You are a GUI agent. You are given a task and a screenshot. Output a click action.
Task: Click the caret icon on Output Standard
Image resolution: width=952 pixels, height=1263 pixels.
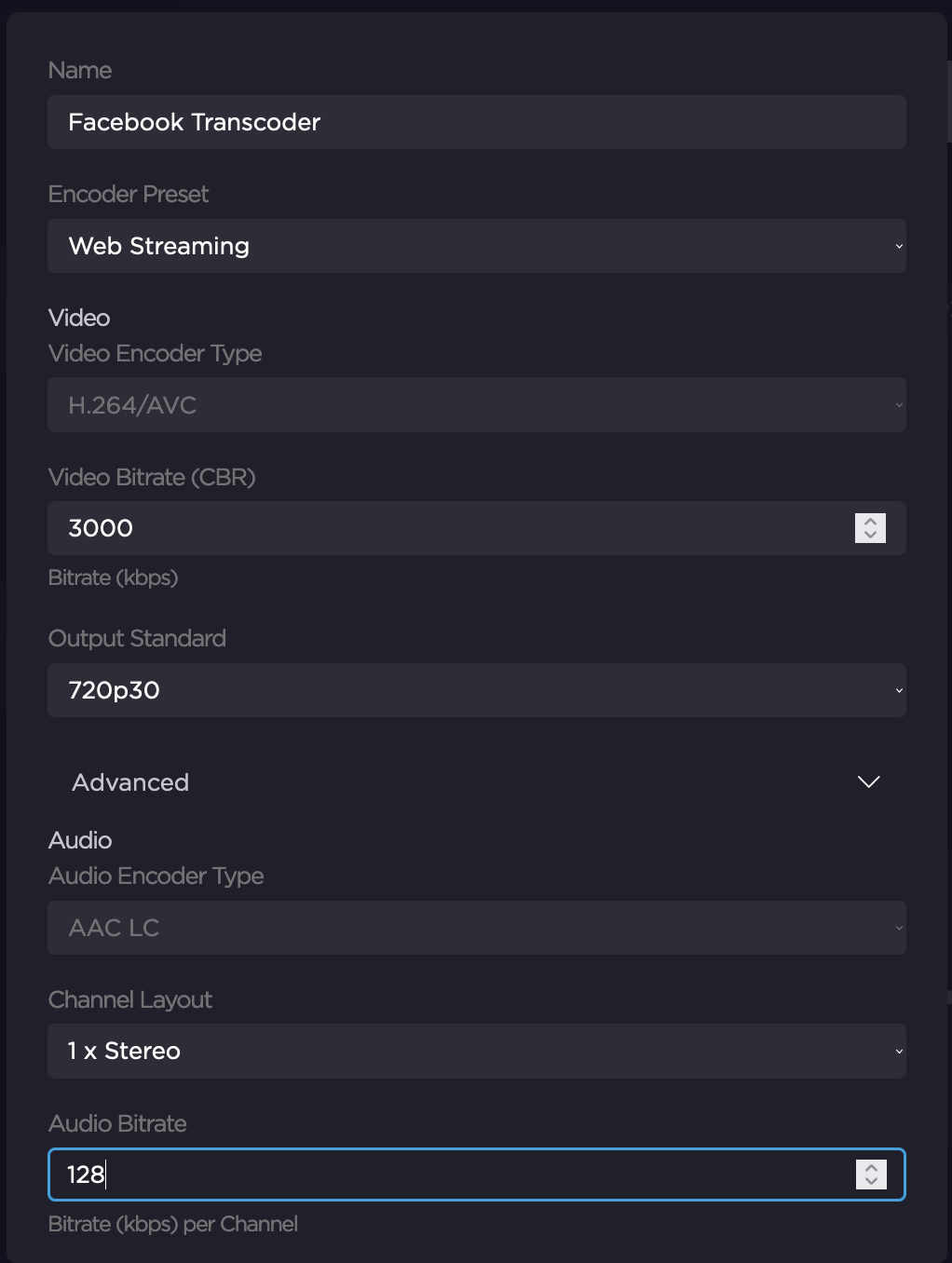coord(899,690)
